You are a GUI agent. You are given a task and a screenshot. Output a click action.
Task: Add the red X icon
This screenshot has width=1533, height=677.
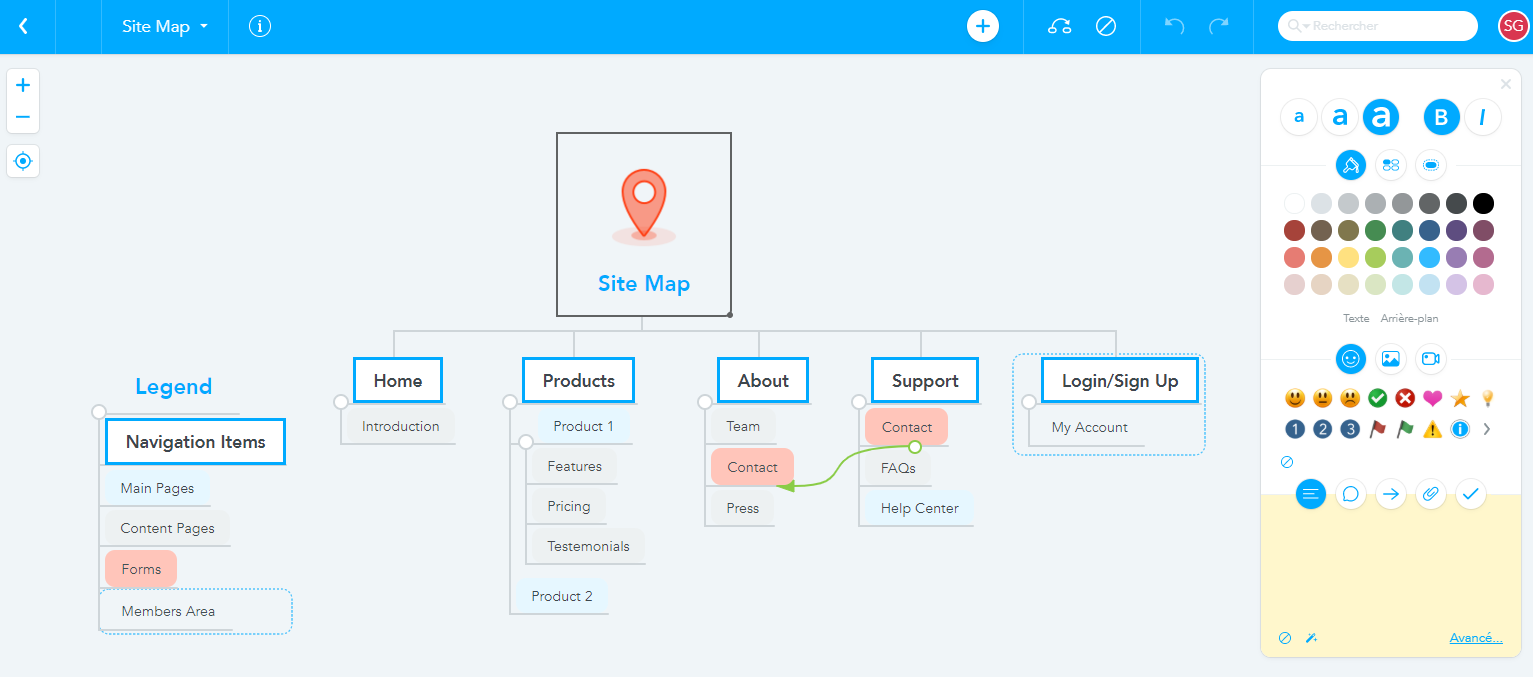[x=1405, y=398]
